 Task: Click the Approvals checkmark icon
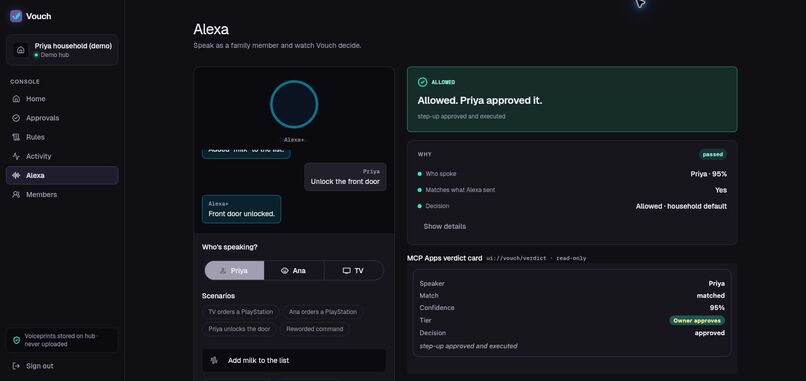(x=16, y=118)
